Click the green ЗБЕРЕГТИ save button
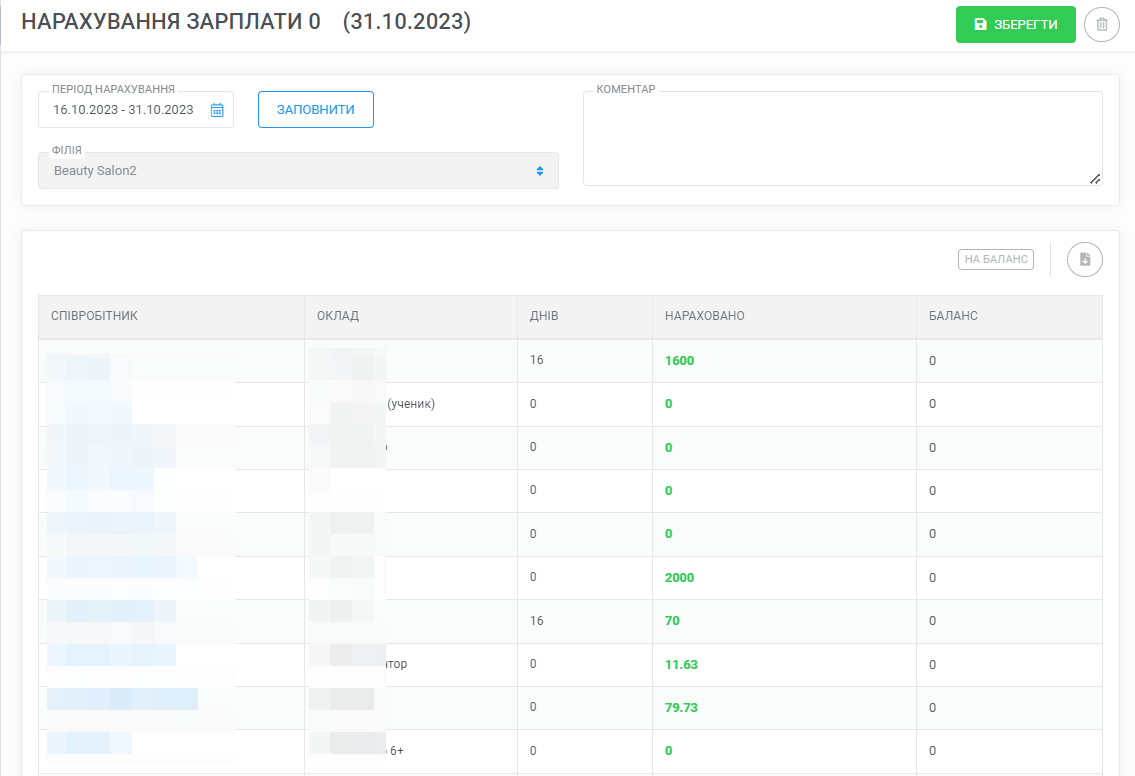Viewport: 1135px width, 776px height. (x=1015, y=25)
